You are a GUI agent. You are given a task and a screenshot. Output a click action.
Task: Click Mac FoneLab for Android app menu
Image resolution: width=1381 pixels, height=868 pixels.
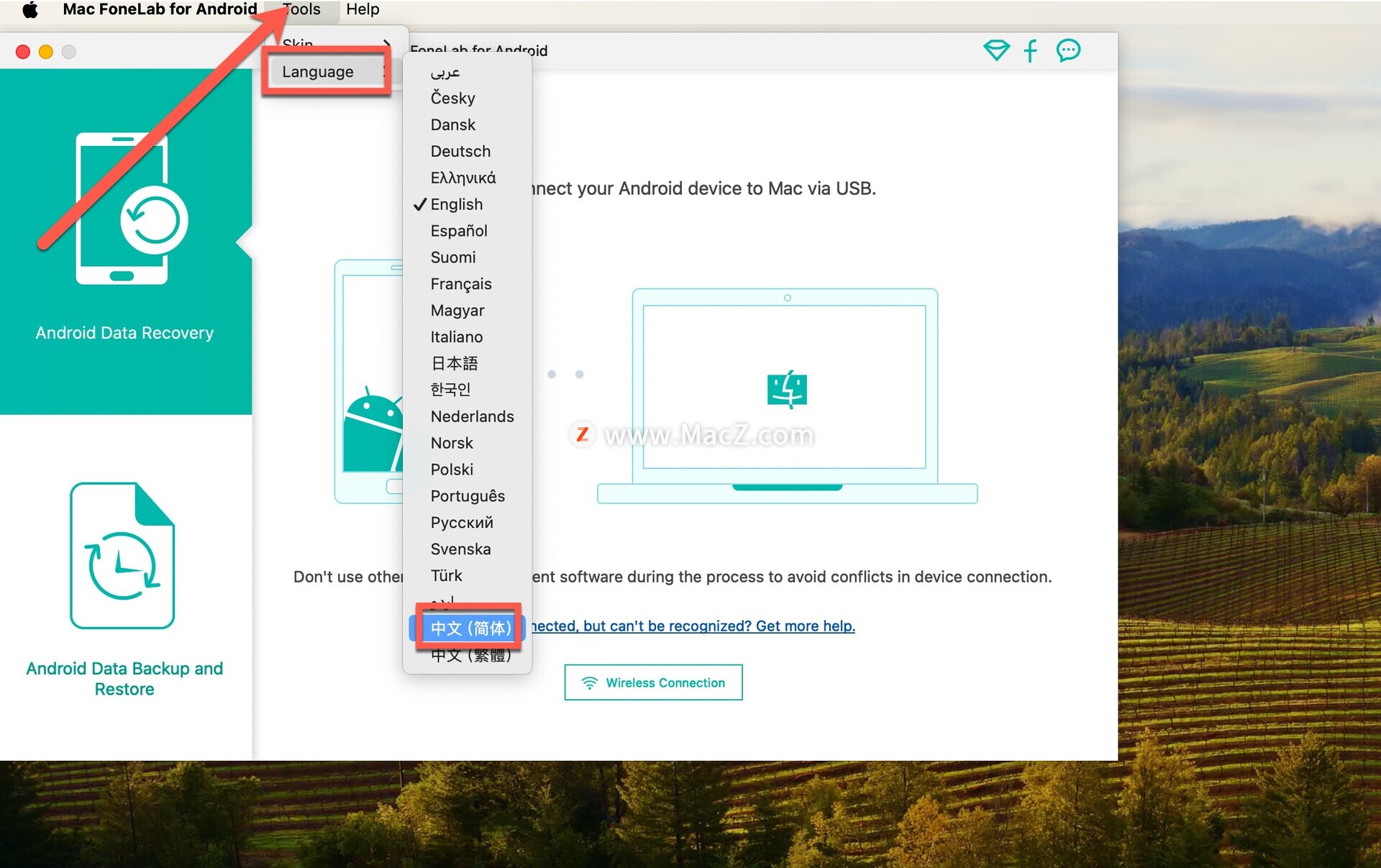[x=160, y=9]
